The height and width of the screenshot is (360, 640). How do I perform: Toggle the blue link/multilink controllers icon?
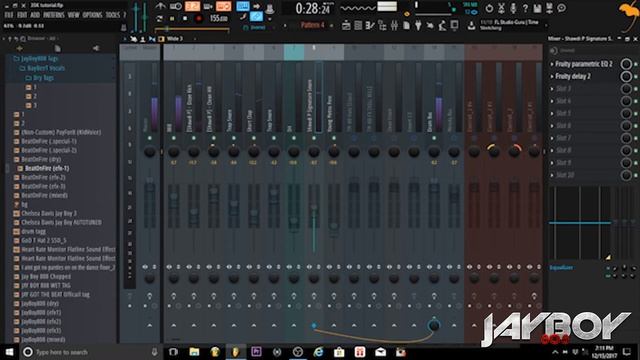[256, 16]
